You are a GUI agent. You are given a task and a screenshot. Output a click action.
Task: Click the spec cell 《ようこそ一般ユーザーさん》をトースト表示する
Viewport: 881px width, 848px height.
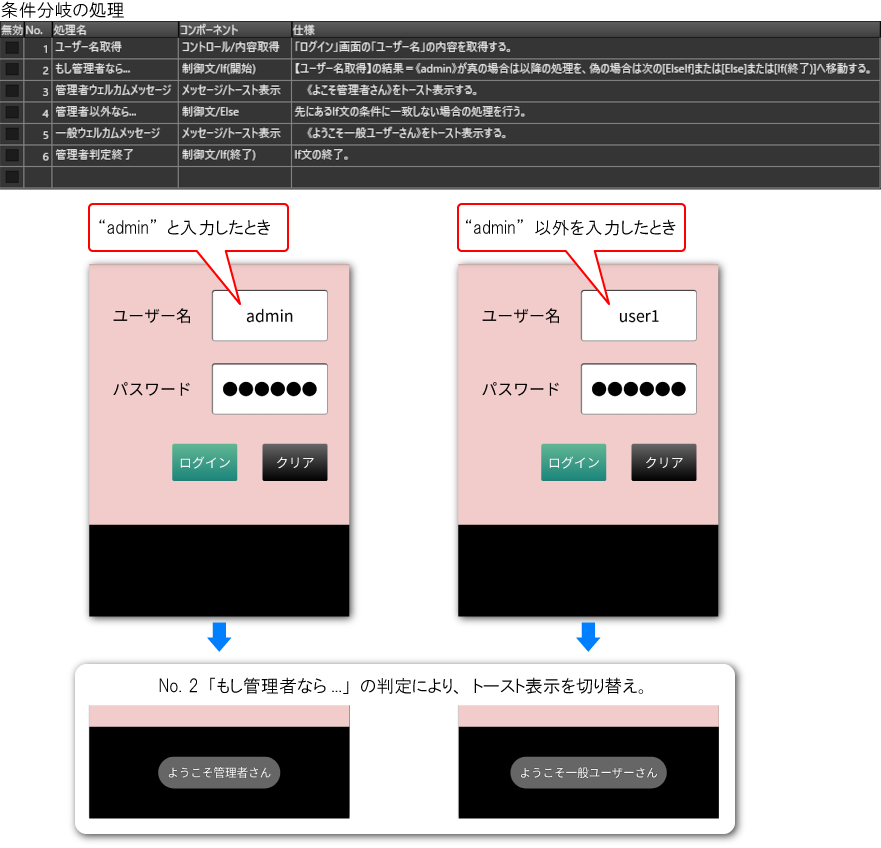point(586,134)
